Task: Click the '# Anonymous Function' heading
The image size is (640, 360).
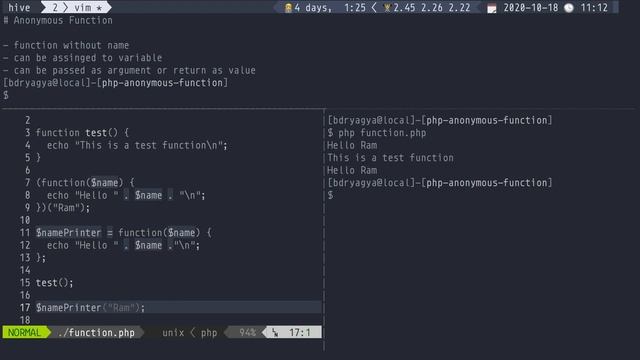Action: pyautogui.click(x=58, y=20)
